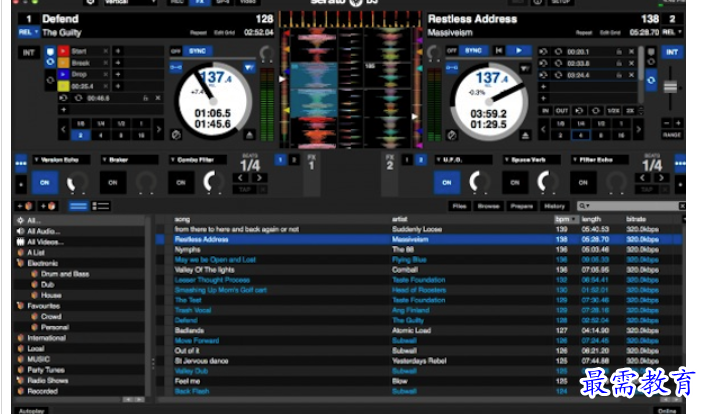Click the library search field

634,206
